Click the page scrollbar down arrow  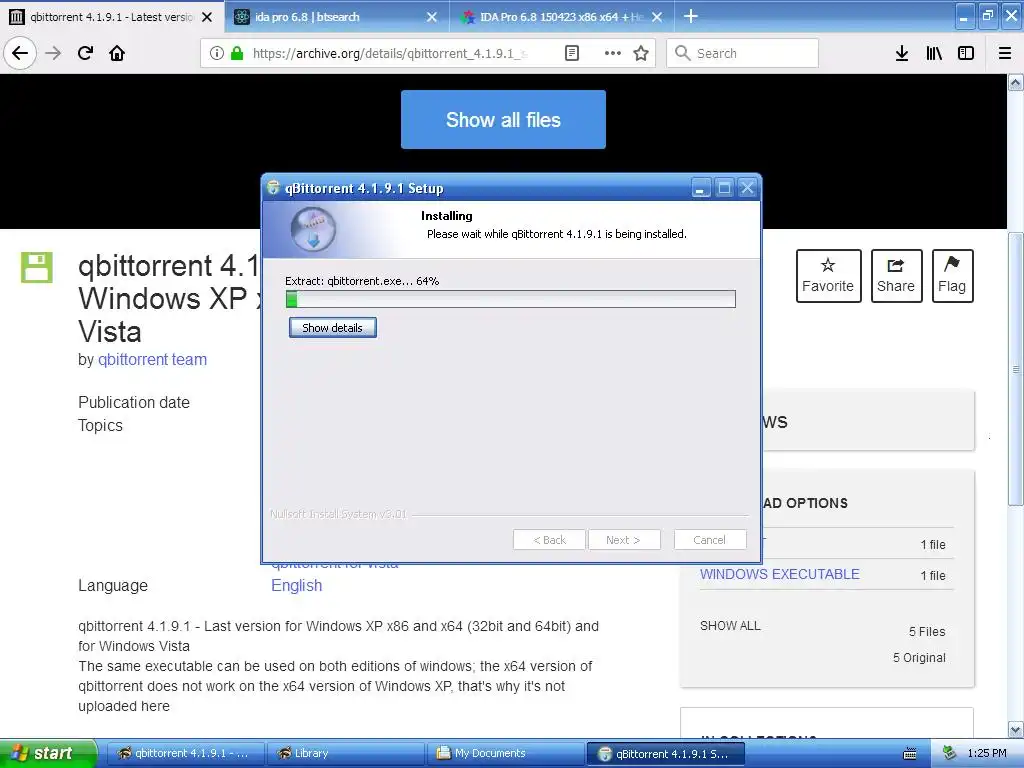1016,729
